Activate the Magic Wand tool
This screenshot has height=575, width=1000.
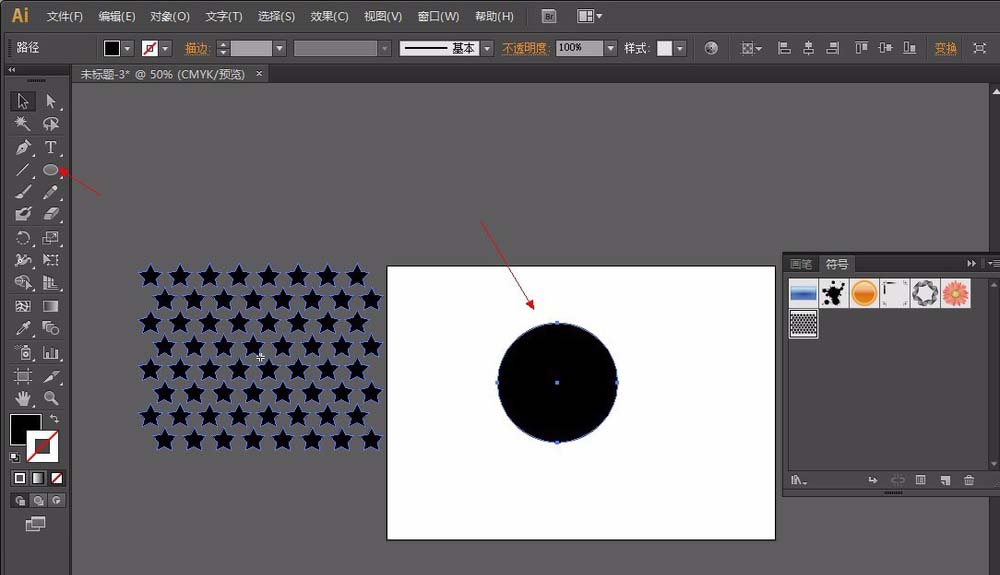click(23, 124)
